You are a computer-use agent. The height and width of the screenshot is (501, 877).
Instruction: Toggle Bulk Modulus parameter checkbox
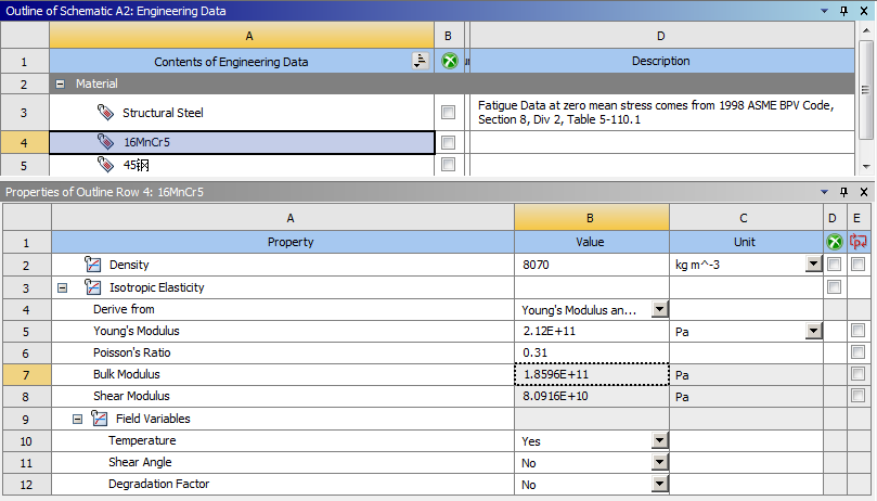click(x=857, y=374)
